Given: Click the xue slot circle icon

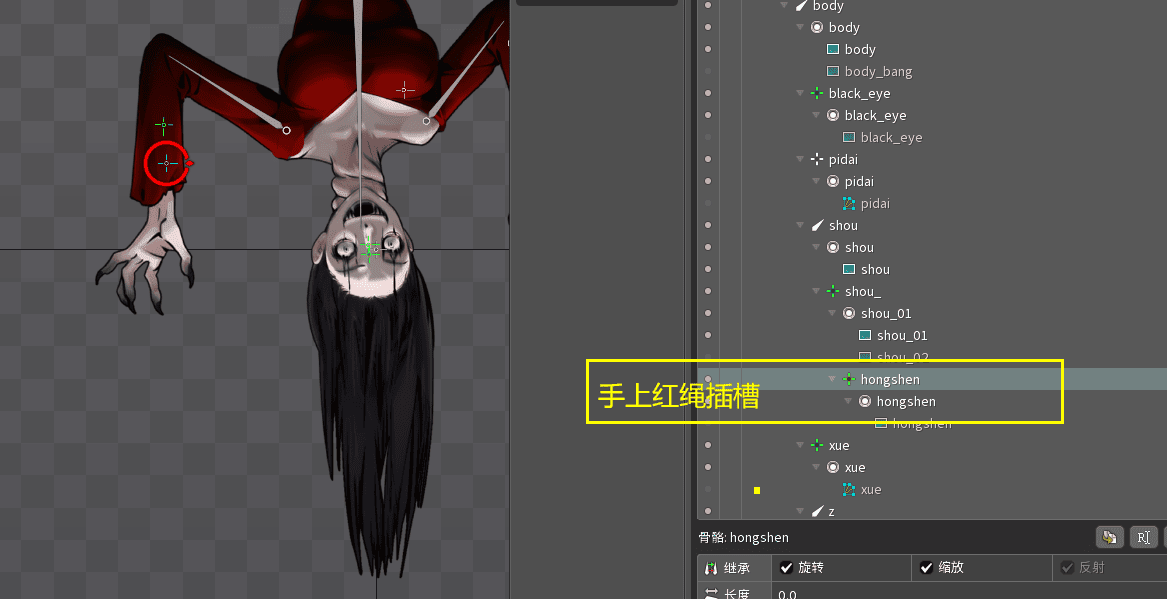Looking at the screenshot, I should click(833, 467).
